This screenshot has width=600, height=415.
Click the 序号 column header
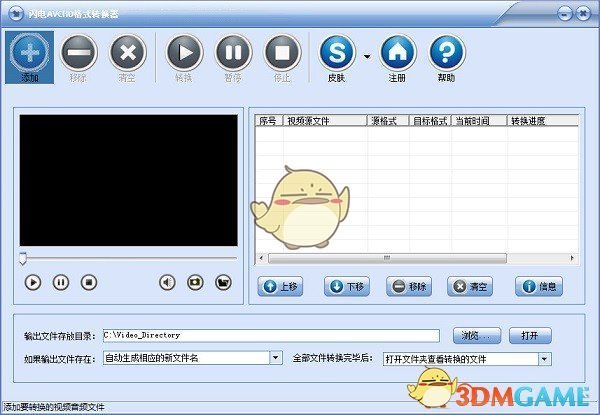click(269, 121)
